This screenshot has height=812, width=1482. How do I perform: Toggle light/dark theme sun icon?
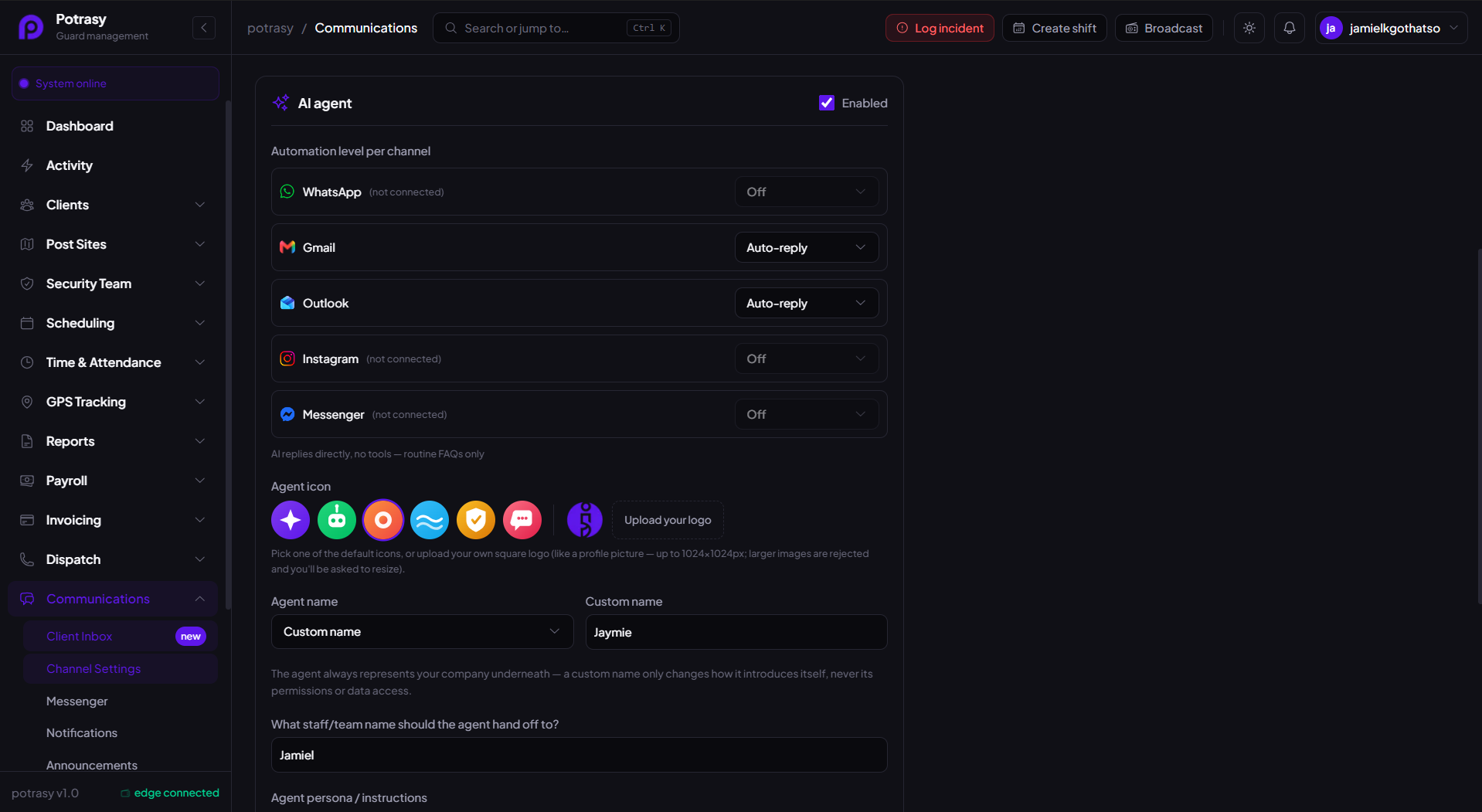pos(1249,28)
